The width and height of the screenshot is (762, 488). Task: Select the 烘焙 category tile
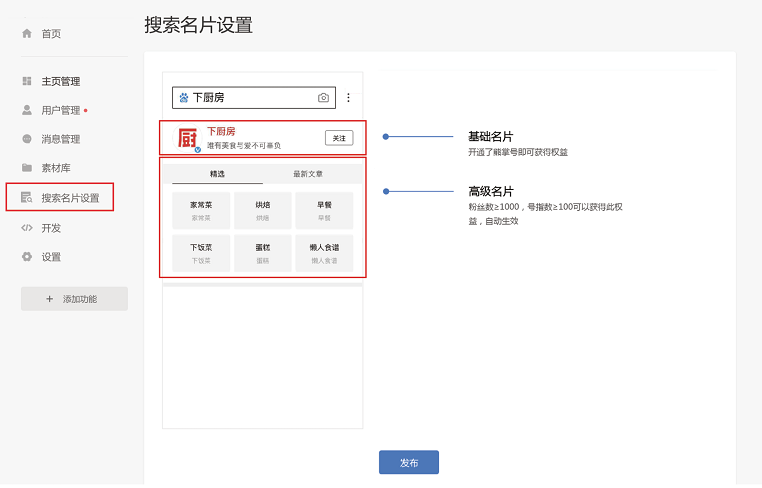click(262, 211)
